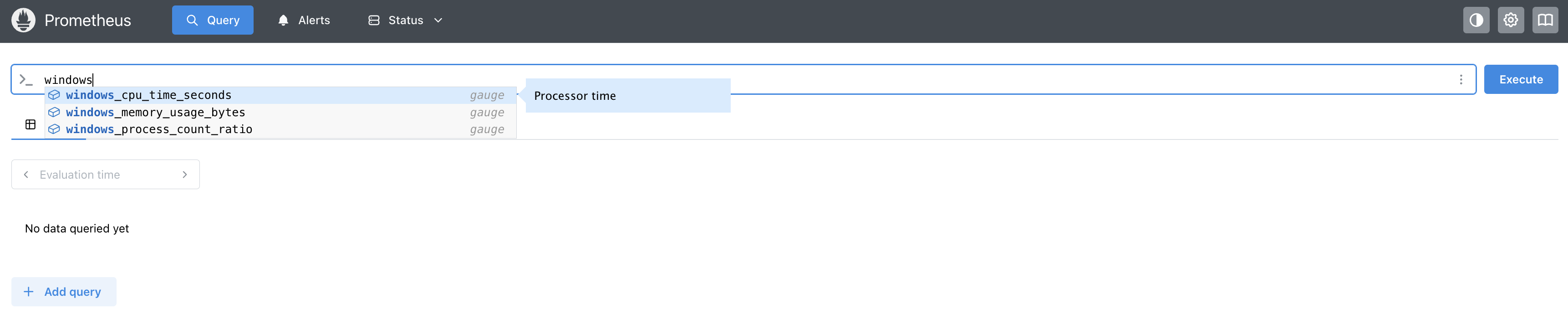Toggle dark mode with the contrast icon
Viewport: 1568px width, 330px height.
1476,20
